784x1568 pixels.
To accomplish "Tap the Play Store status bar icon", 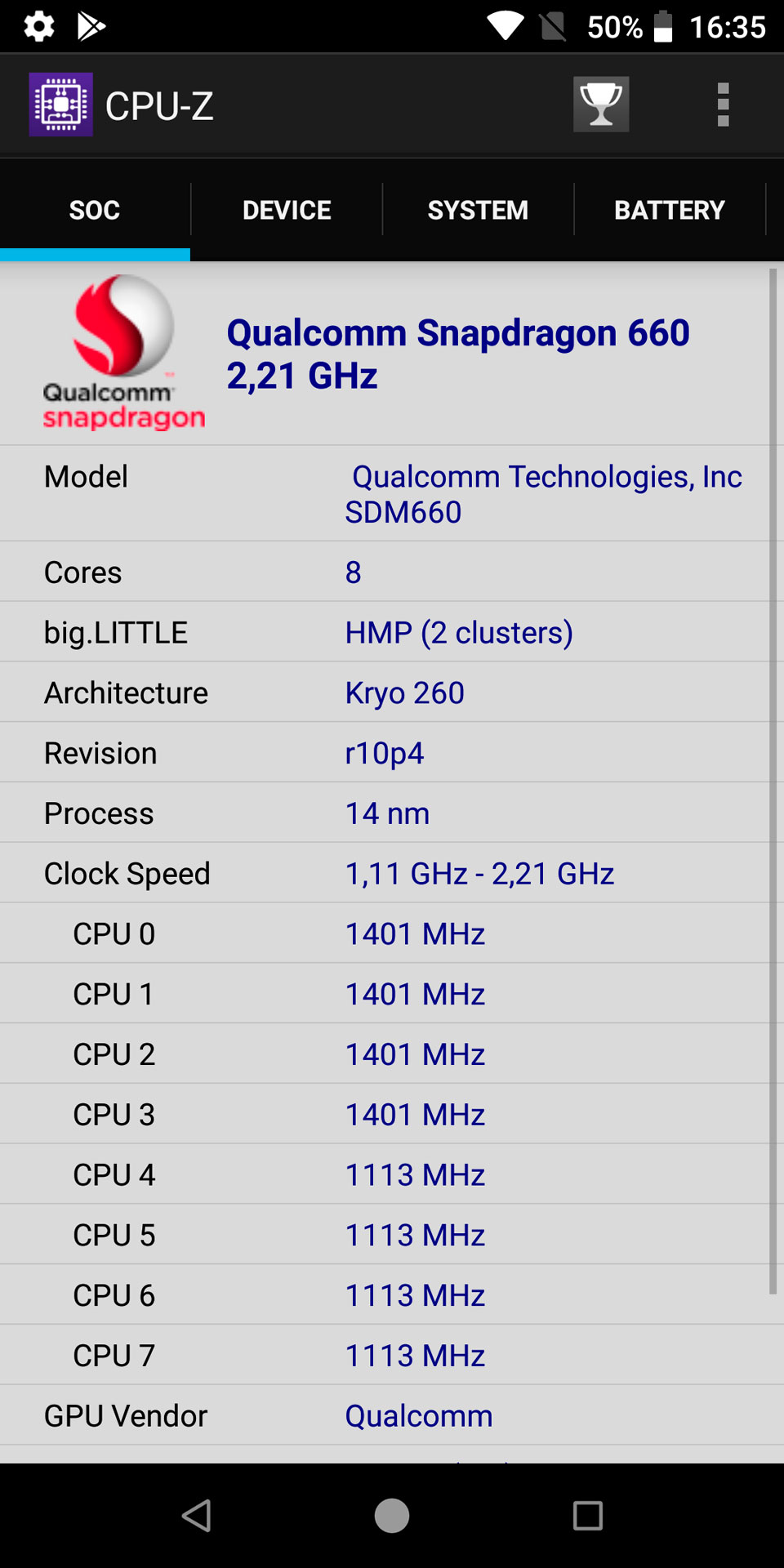I will coord(91,26).
